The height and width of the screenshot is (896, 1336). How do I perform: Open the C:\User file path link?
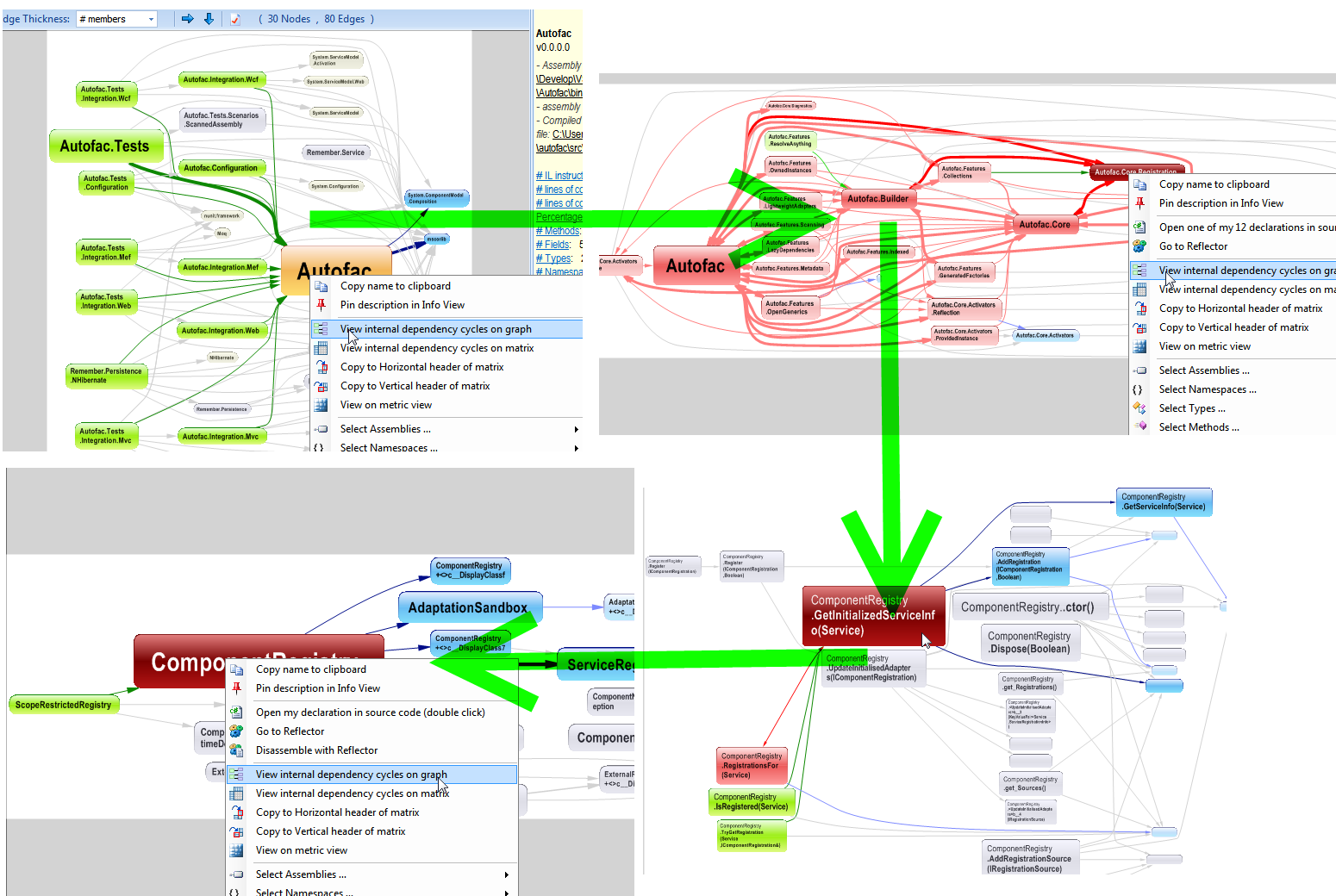tap(567, 134)
